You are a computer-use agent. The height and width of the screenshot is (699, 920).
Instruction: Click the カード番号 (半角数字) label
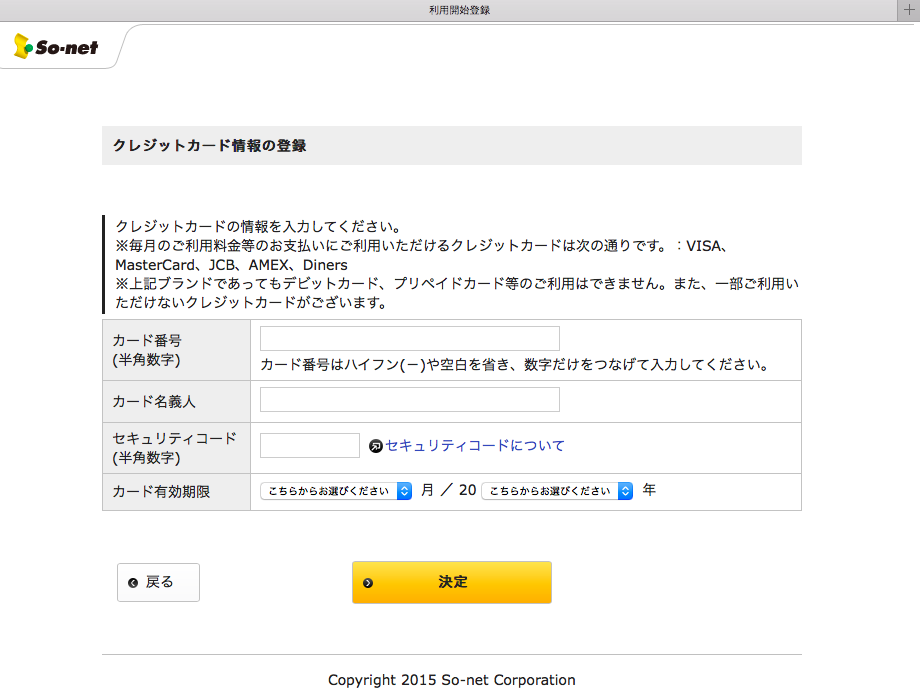[x=147, y=350]
